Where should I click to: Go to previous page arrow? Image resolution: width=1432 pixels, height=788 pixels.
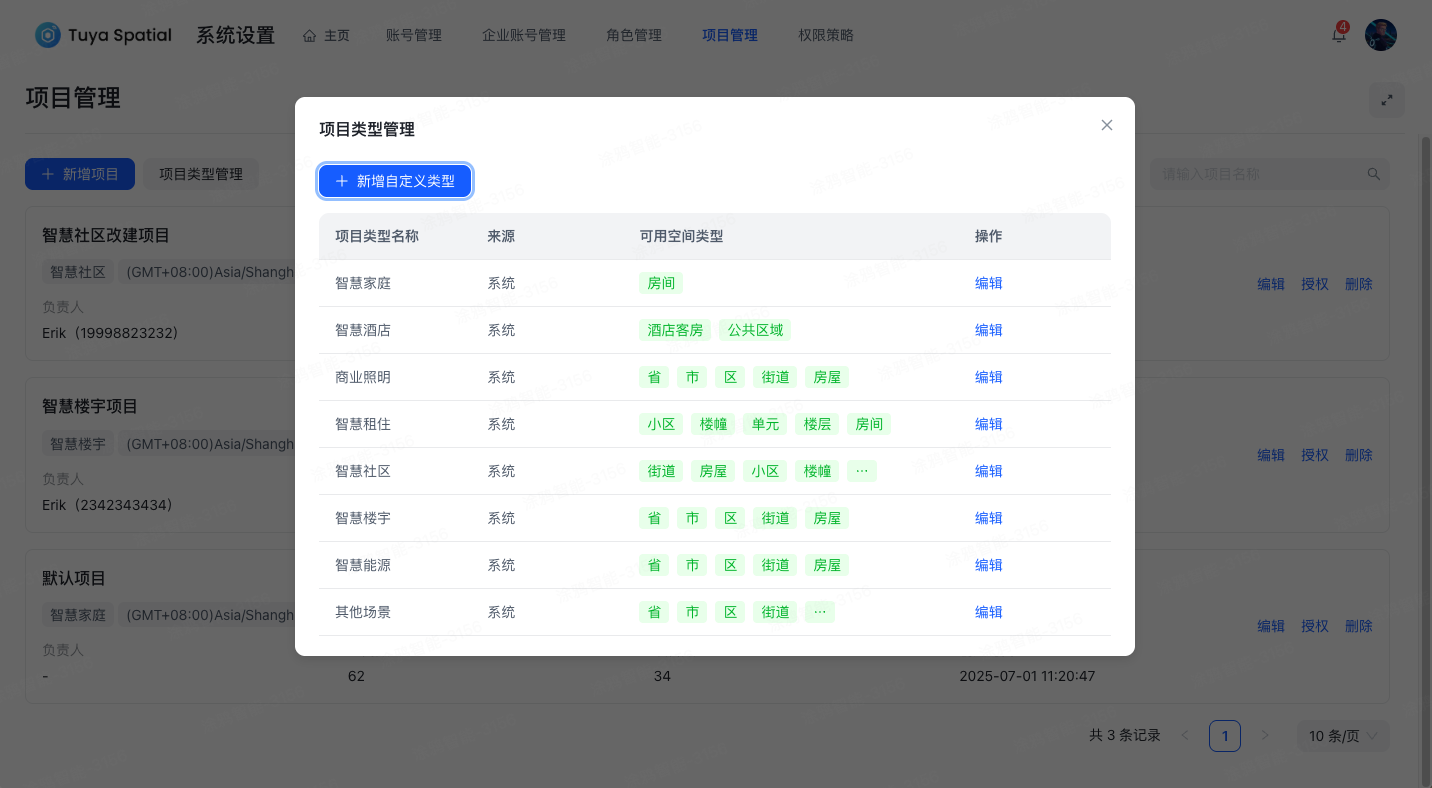coord(1185,736)
